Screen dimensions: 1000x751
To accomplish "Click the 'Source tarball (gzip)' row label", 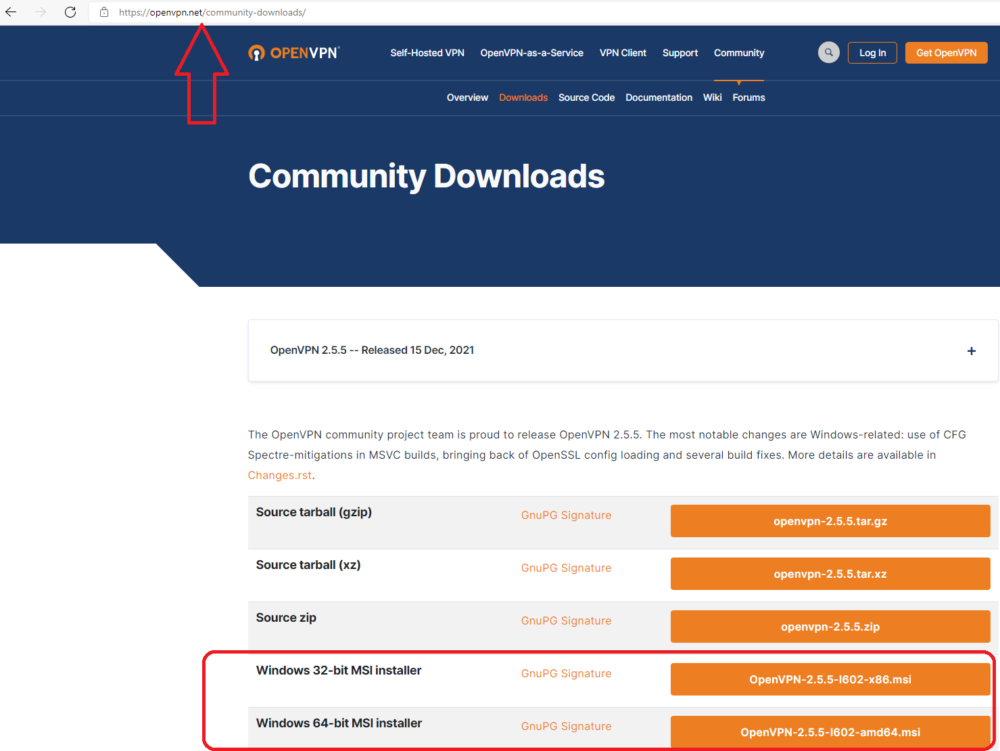I will pos(314,512).
